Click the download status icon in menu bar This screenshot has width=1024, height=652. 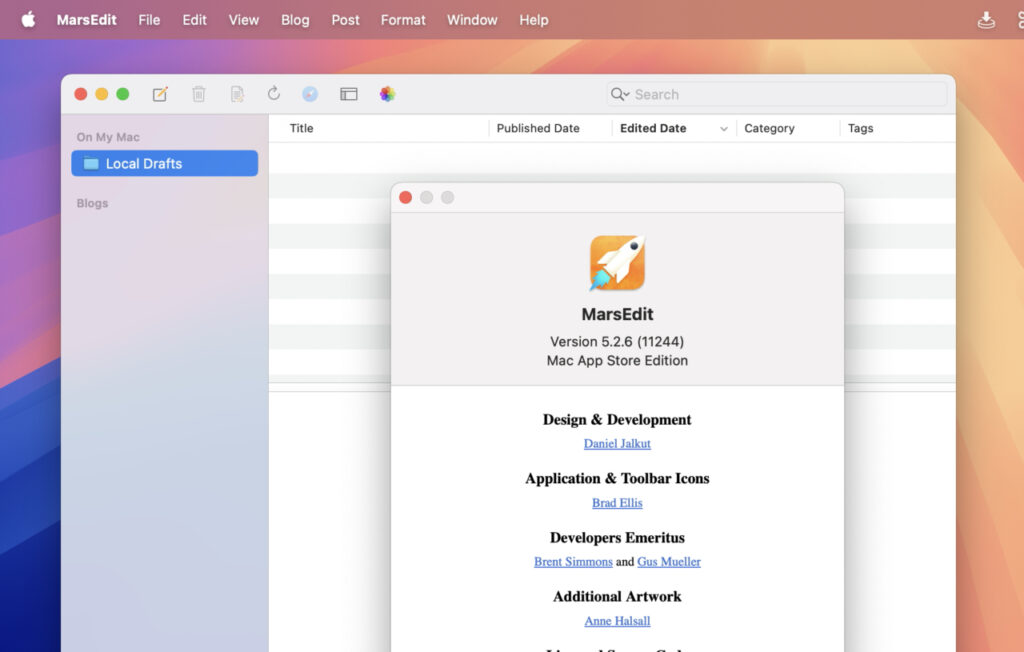(986, 19)
